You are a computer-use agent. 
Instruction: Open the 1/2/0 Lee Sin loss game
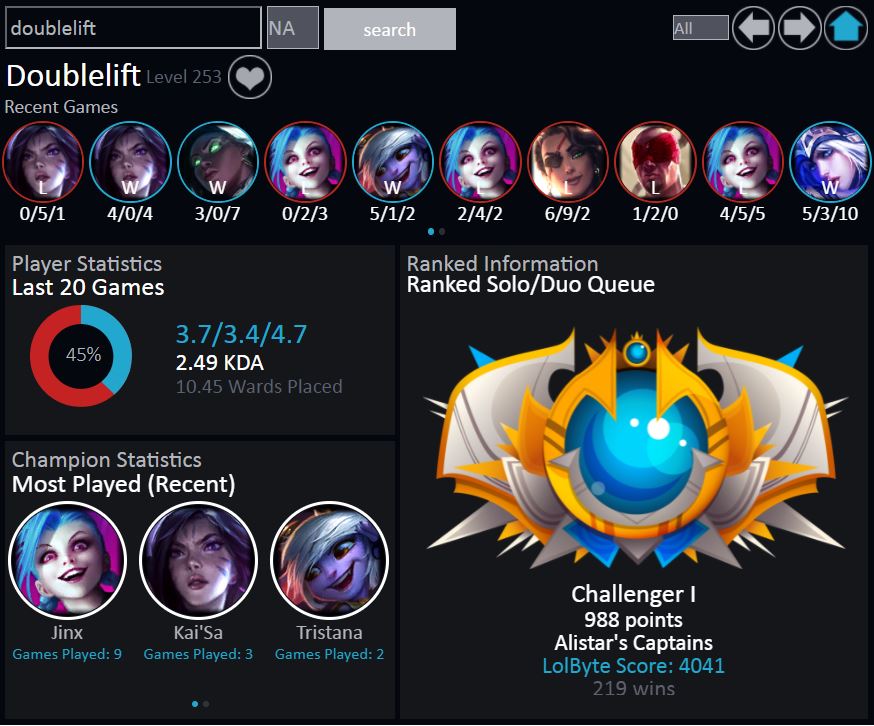[656, 162]
